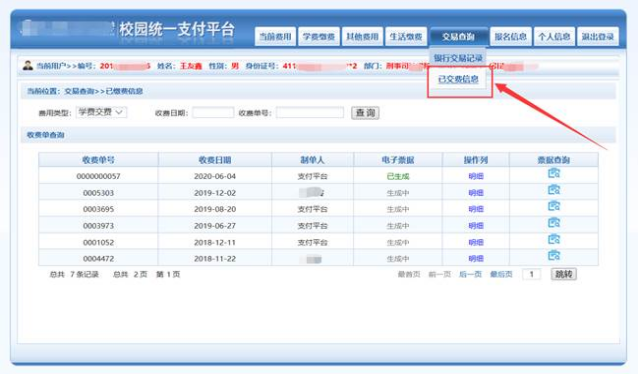Open receipt query icon for bill 0003695
The image size is (639, 374).
[553, 206]
